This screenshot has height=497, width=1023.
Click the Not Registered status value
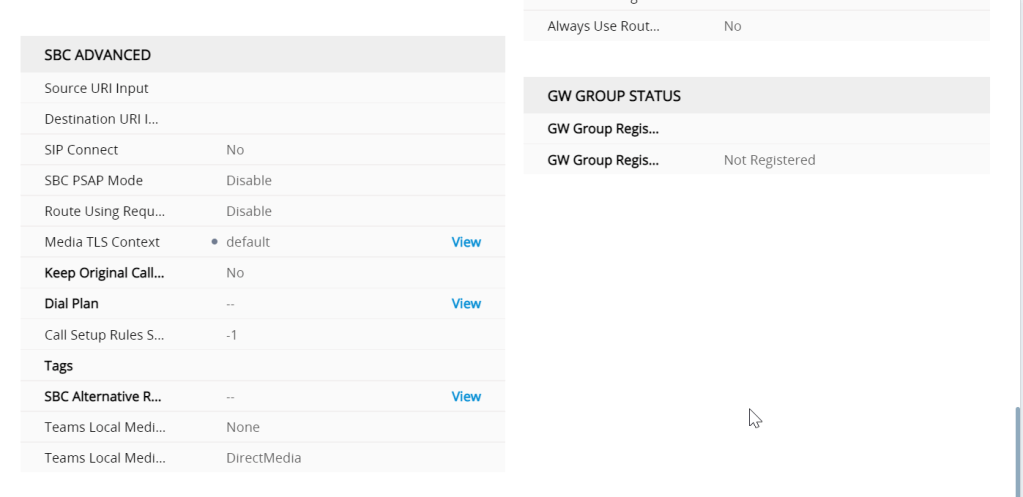pos(769,160)
